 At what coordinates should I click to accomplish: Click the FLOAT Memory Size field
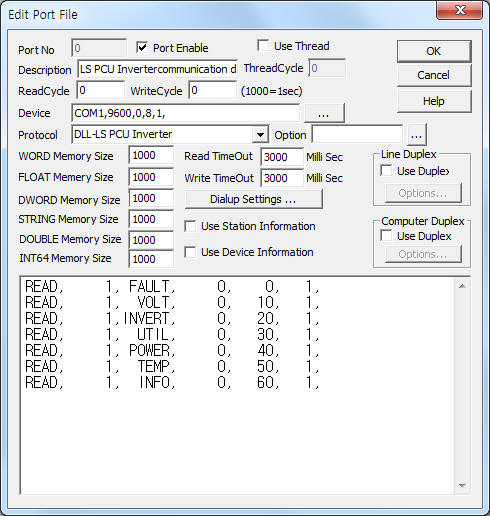pos(151,177)
